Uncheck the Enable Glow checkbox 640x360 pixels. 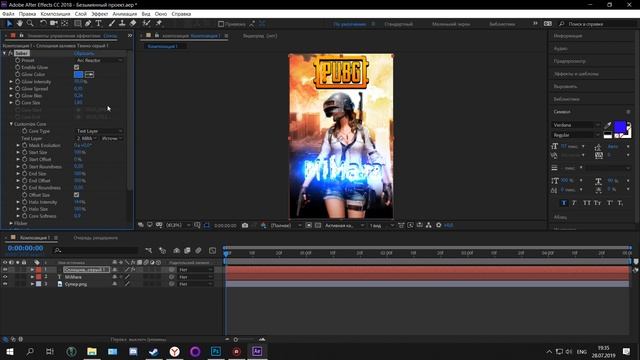pyautogui.click(x=76, y=67)
